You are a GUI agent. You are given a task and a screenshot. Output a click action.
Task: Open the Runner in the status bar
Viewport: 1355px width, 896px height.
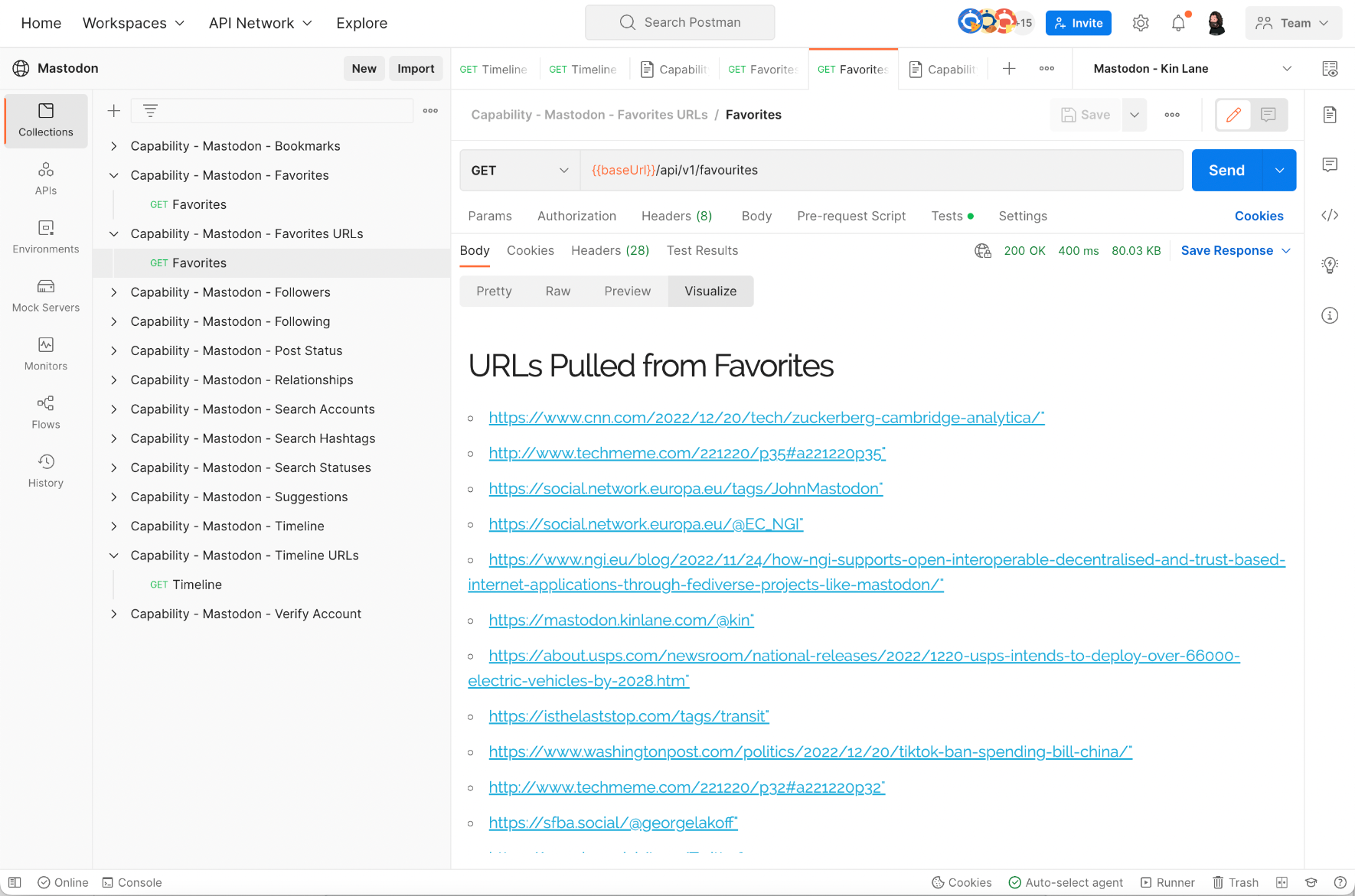[x=1167, y=882]
